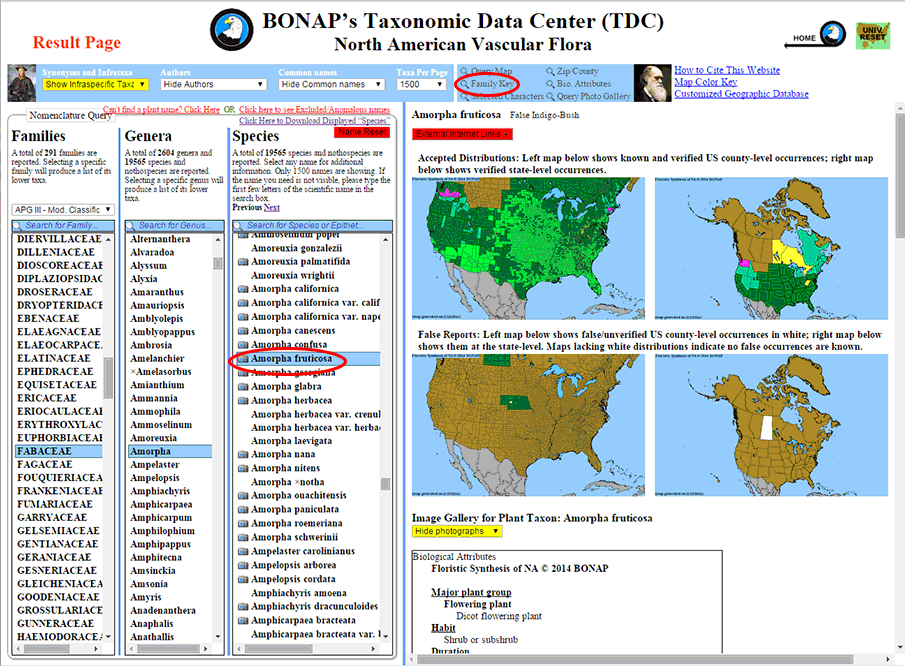Click the Bio. Attributes magnifier icon
This screenshot has height=666, width=905.
click(550, 84)
